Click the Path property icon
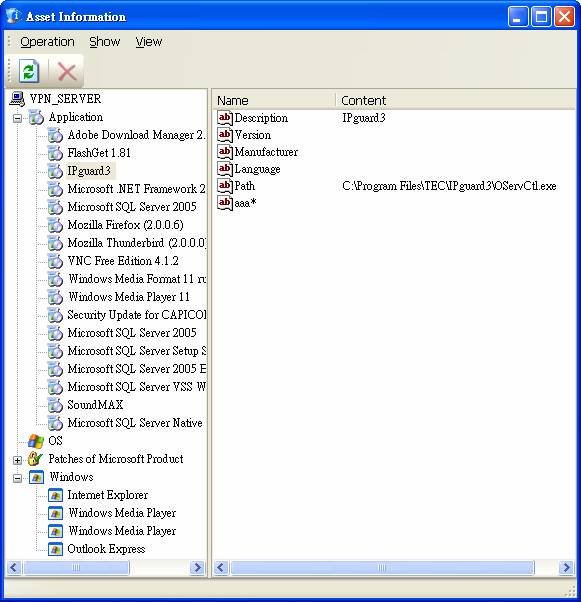Viewport: 581px width, 602px height. (225, 186)
